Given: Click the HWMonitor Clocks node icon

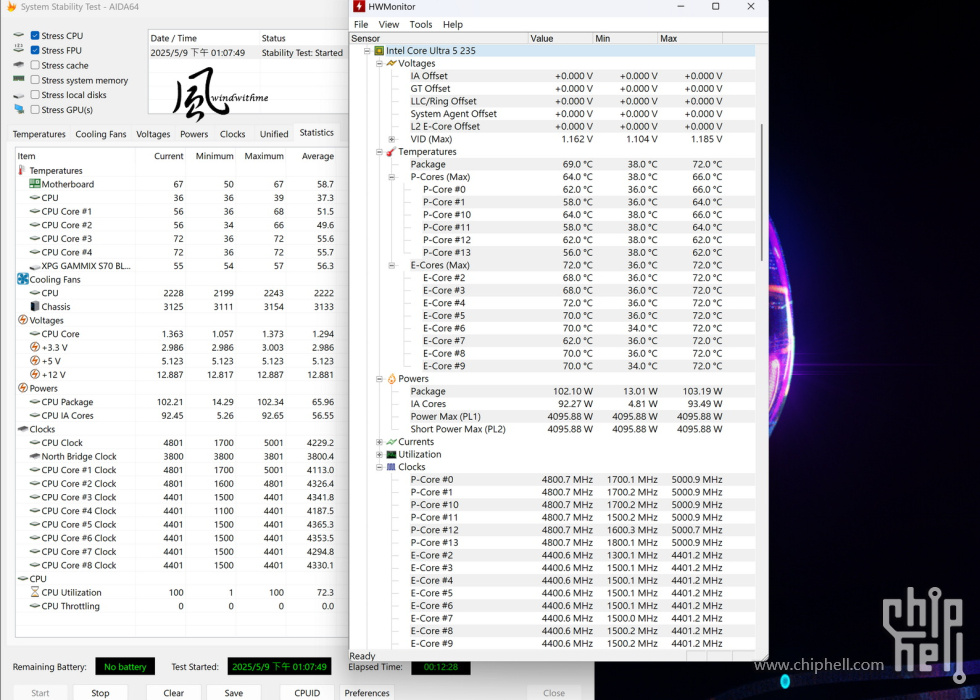Looking at the screenshot, I should click(x=392, y=467).
